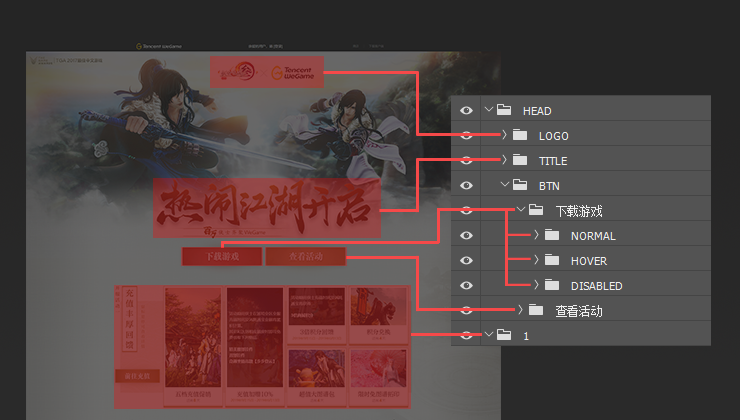Click the 下载游戏 button on the webpage
The height and width of the screenshot is (420, 740).
pos(222,257)
